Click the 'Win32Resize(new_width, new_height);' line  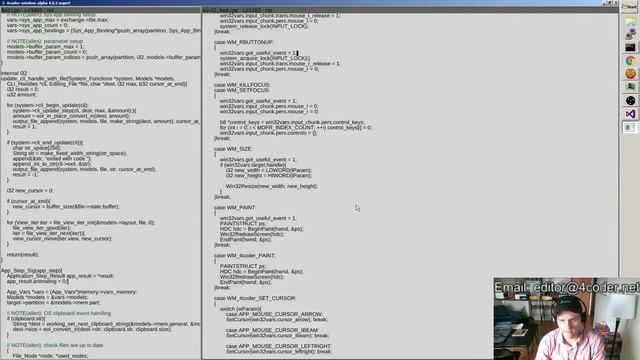pos(272,186)
